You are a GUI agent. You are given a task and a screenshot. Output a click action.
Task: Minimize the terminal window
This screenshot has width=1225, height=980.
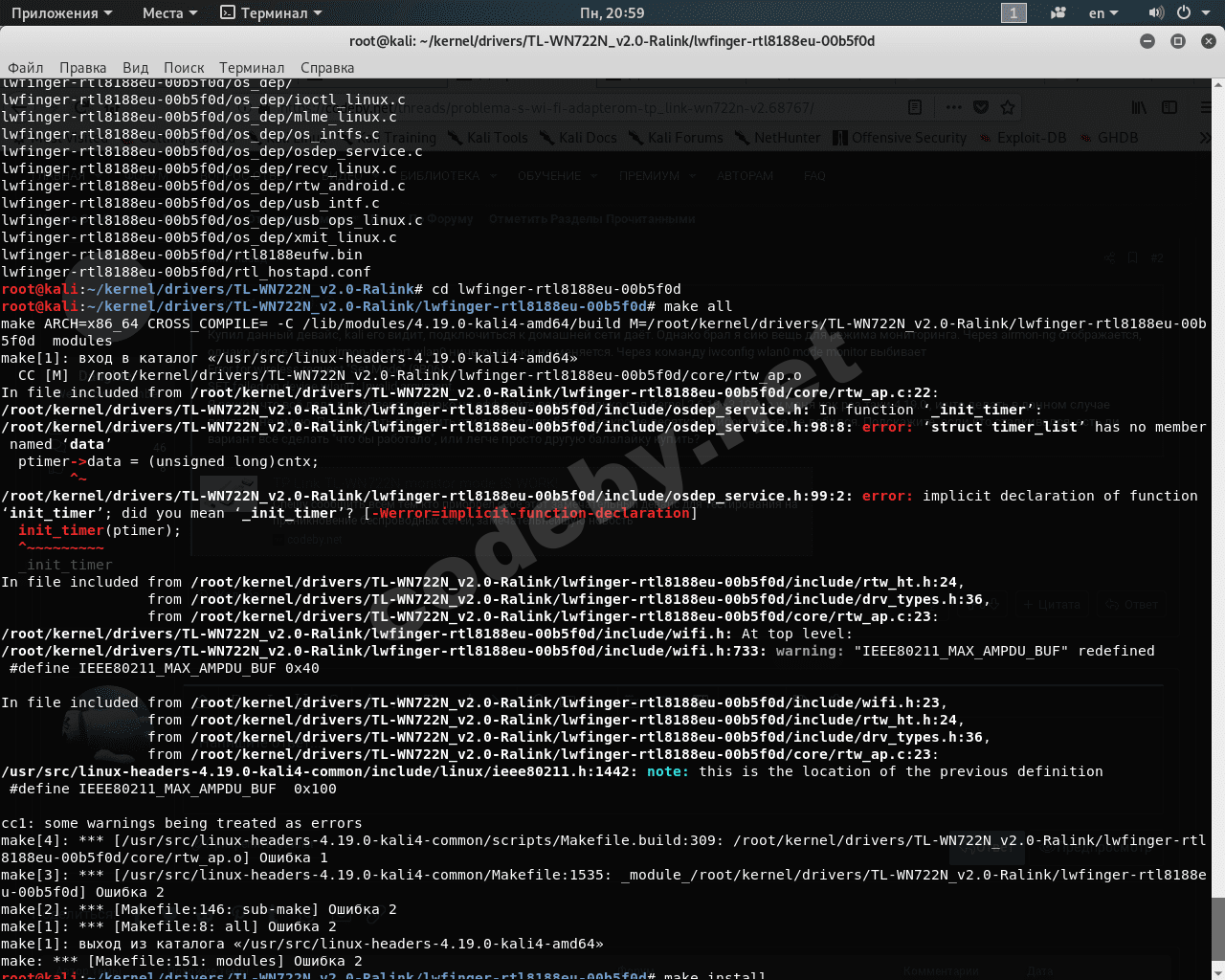[1147, 41]
